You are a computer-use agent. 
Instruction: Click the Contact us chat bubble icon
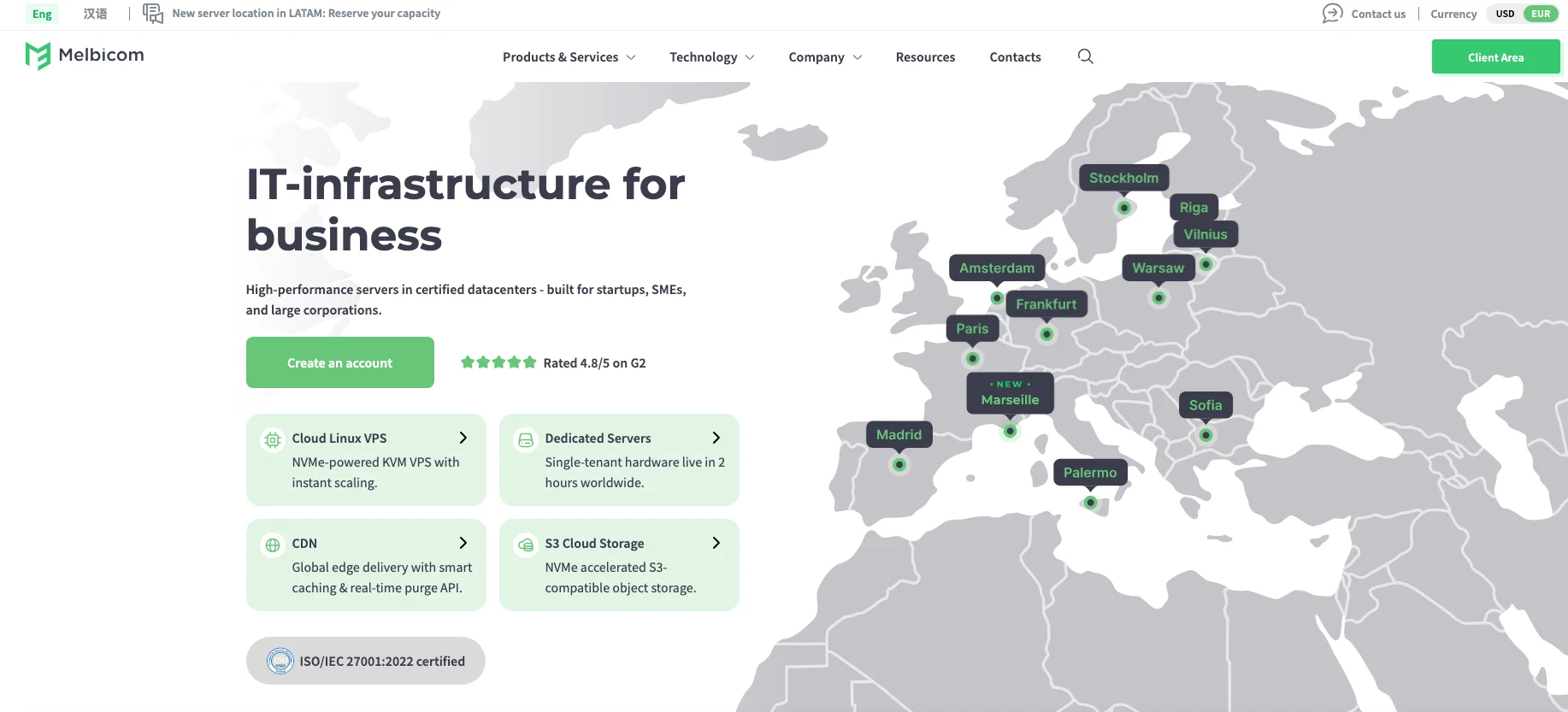(x=1332, y=13)
